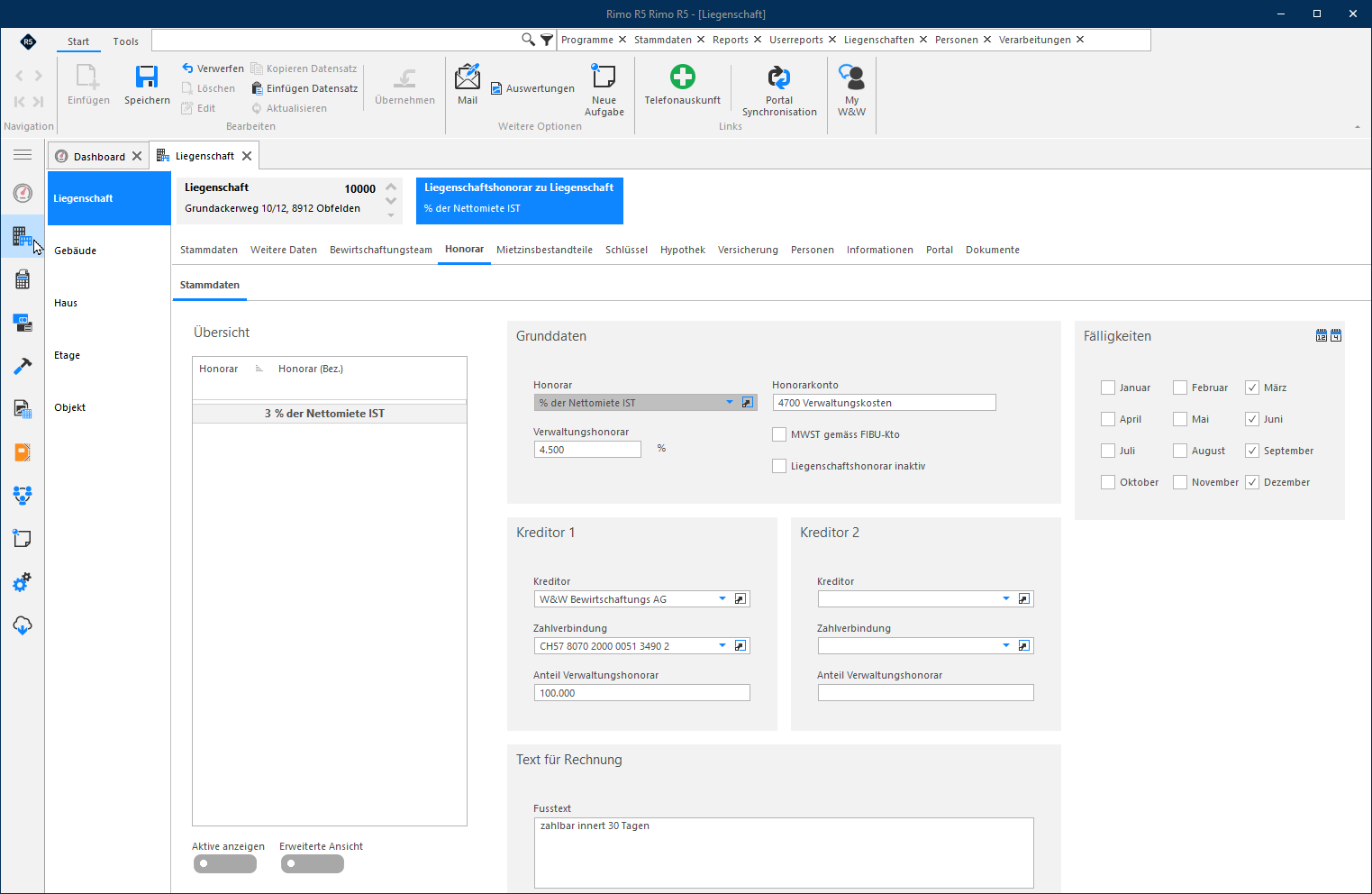Open the dashboard gauge sidebar icon
Image resolution: width=1372 pixels, height=894 pixels.
pyautogui.click(x=23, y=193)
